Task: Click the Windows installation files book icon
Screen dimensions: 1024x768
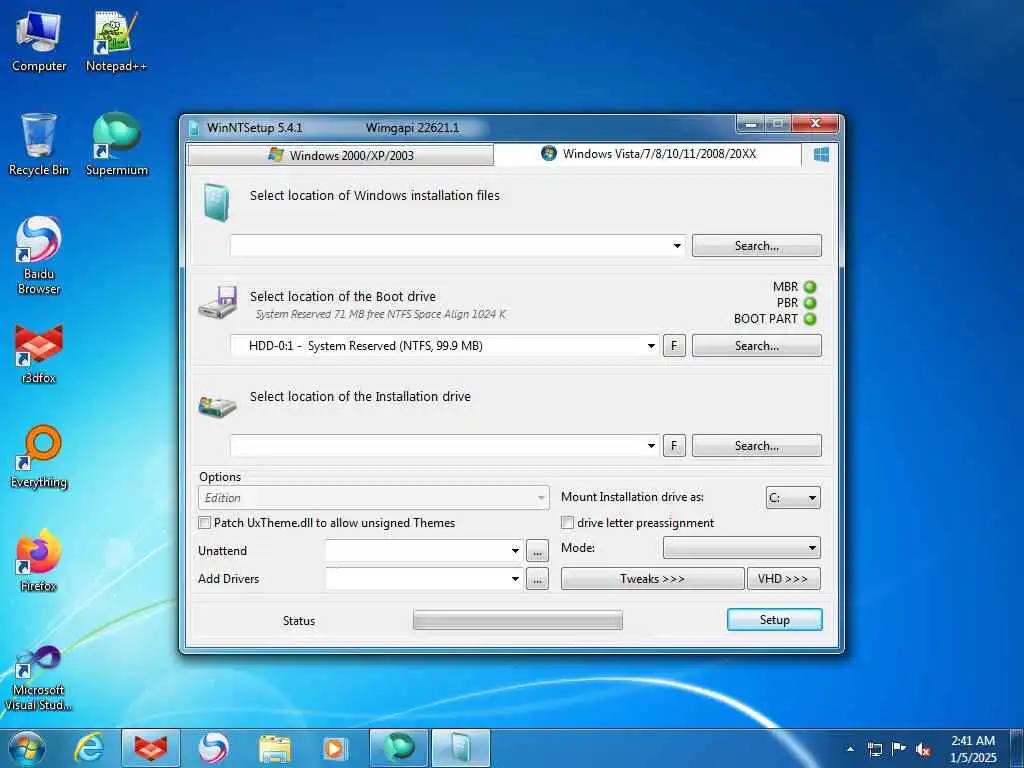Action: 216,202
